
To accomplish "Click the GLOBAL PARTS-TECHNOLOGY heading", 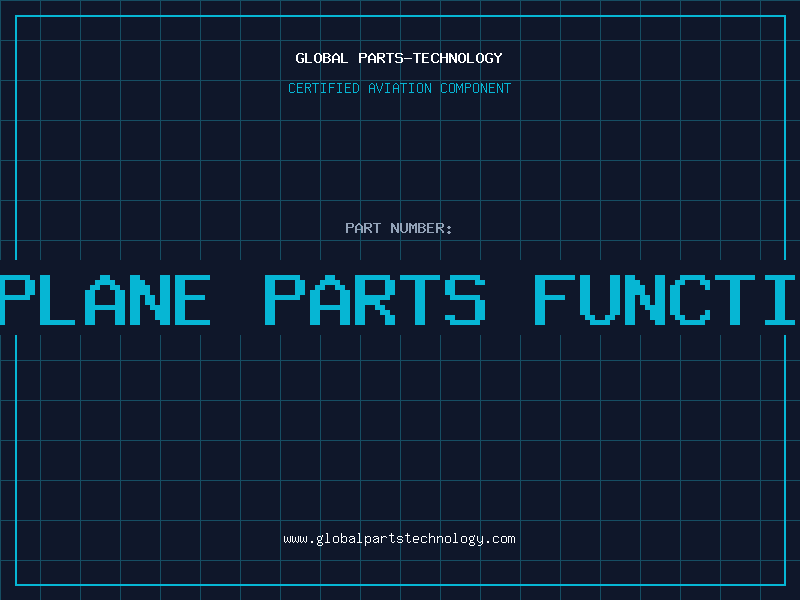I will pos(399,58).
